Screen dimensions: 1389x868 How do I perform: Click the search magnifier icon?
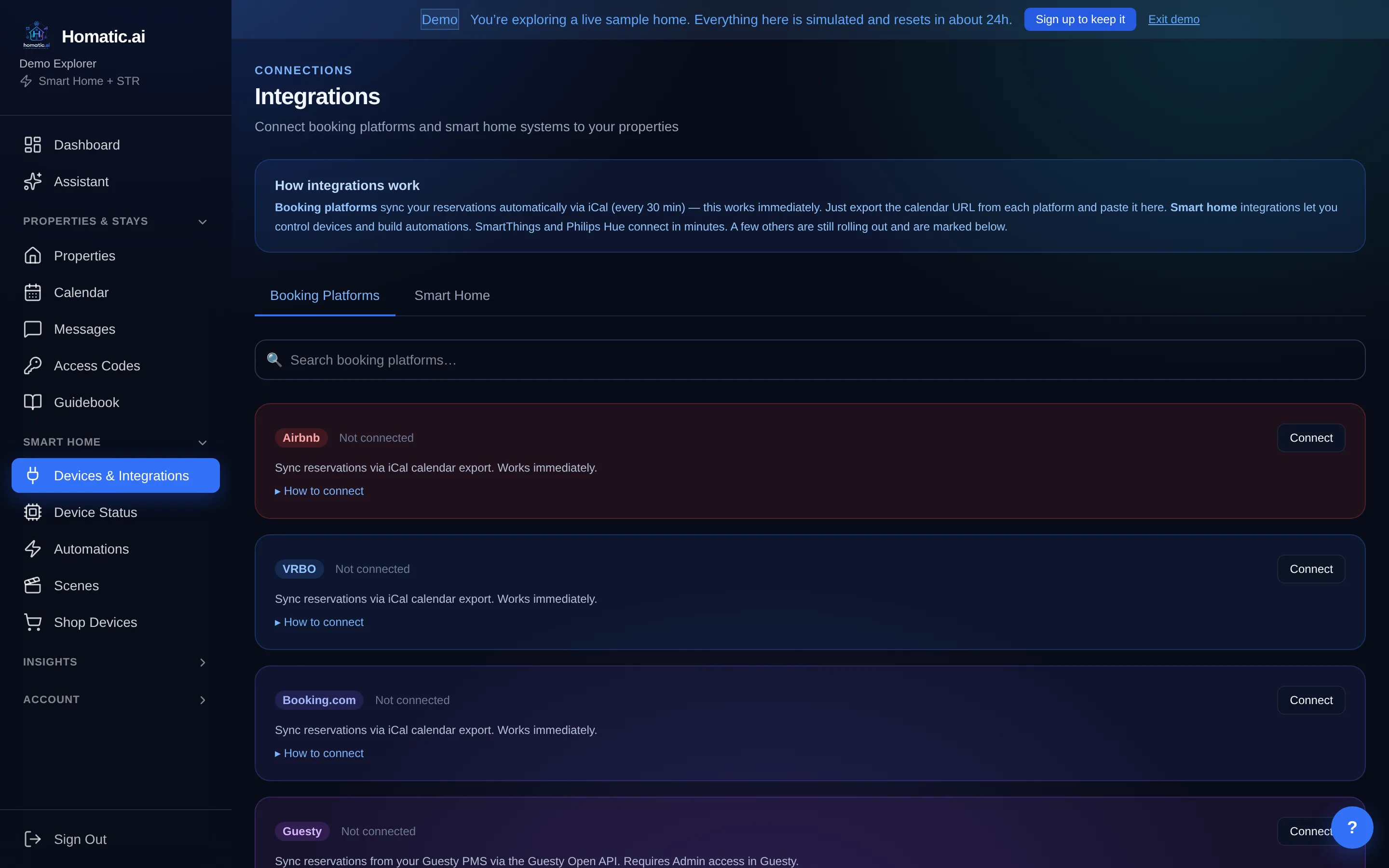(274, 360)
